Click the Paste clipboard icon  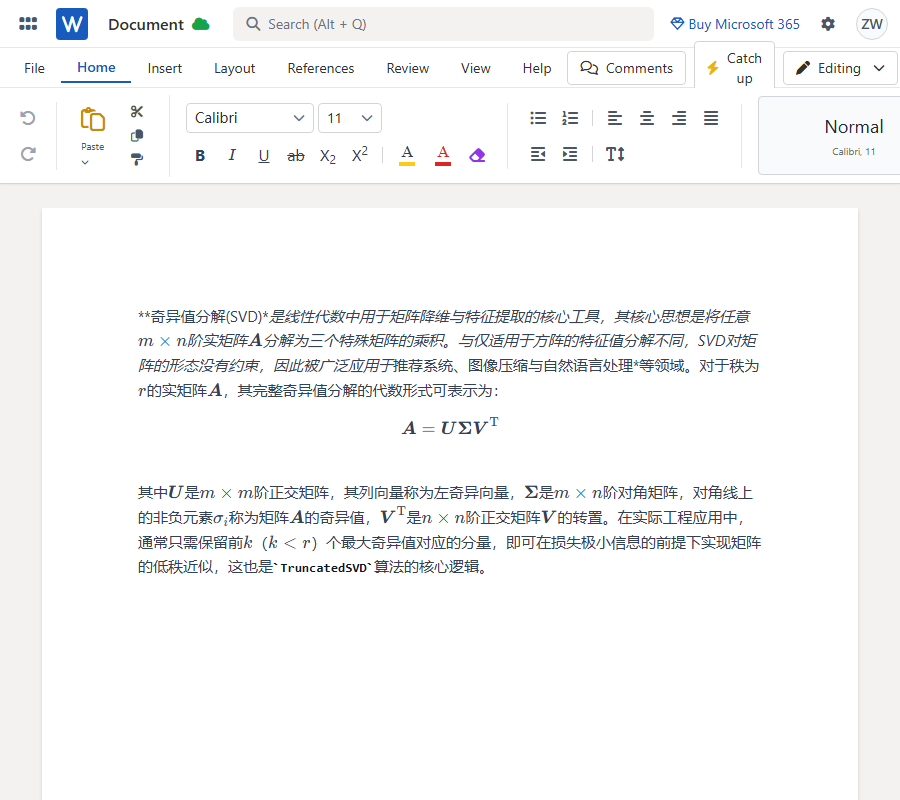[92, 120]
